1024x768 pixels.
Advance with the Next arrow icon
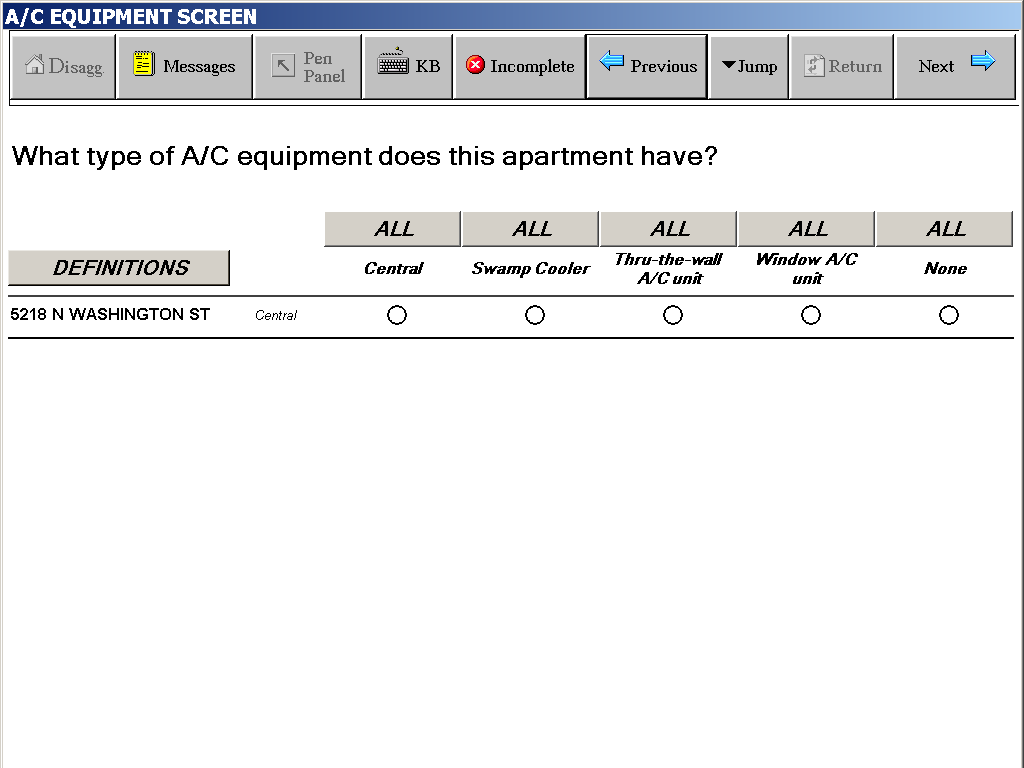[x=983, y=63]
